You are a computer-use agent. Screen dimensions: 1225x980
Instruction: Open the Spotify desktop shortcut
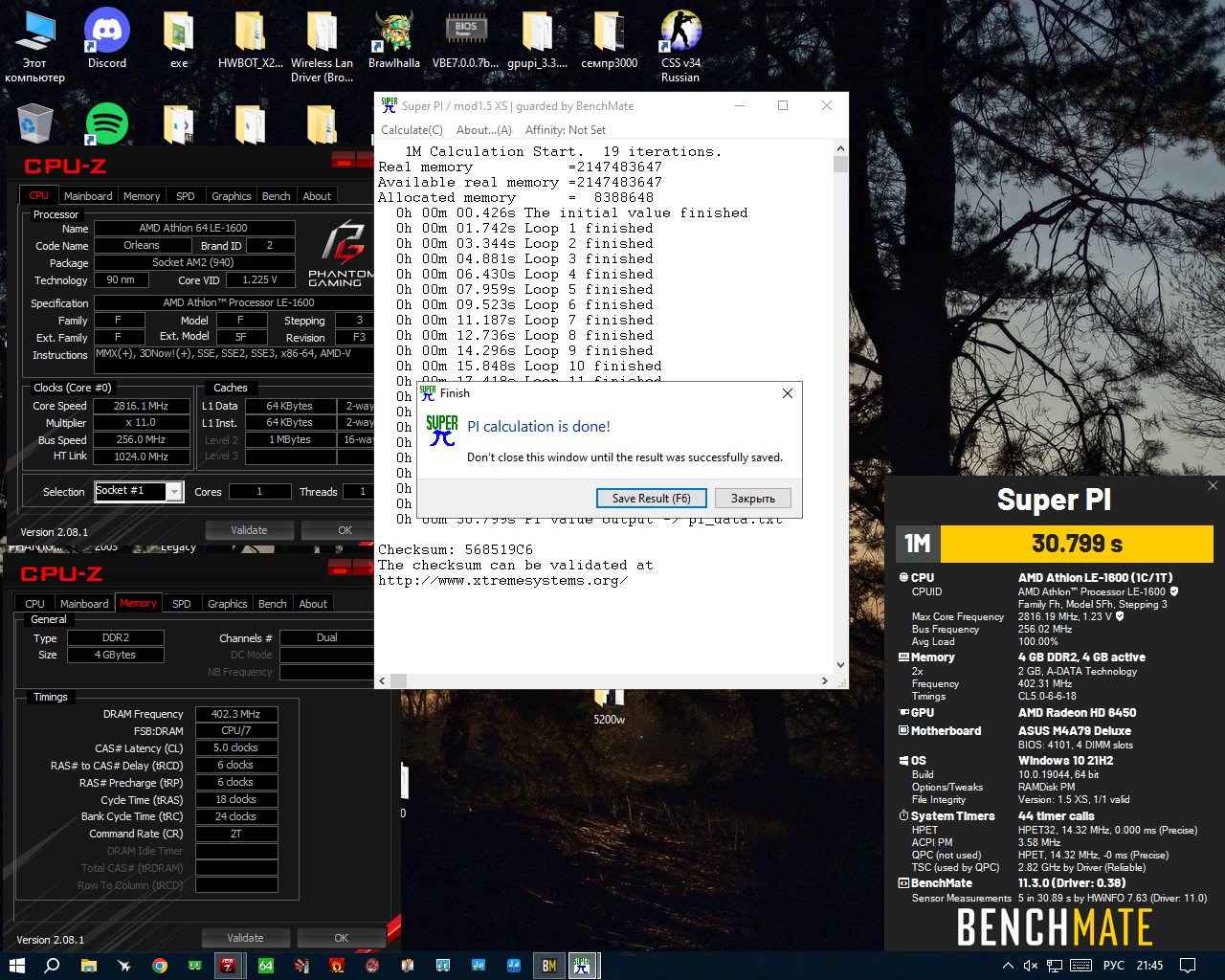coord(107,124)
